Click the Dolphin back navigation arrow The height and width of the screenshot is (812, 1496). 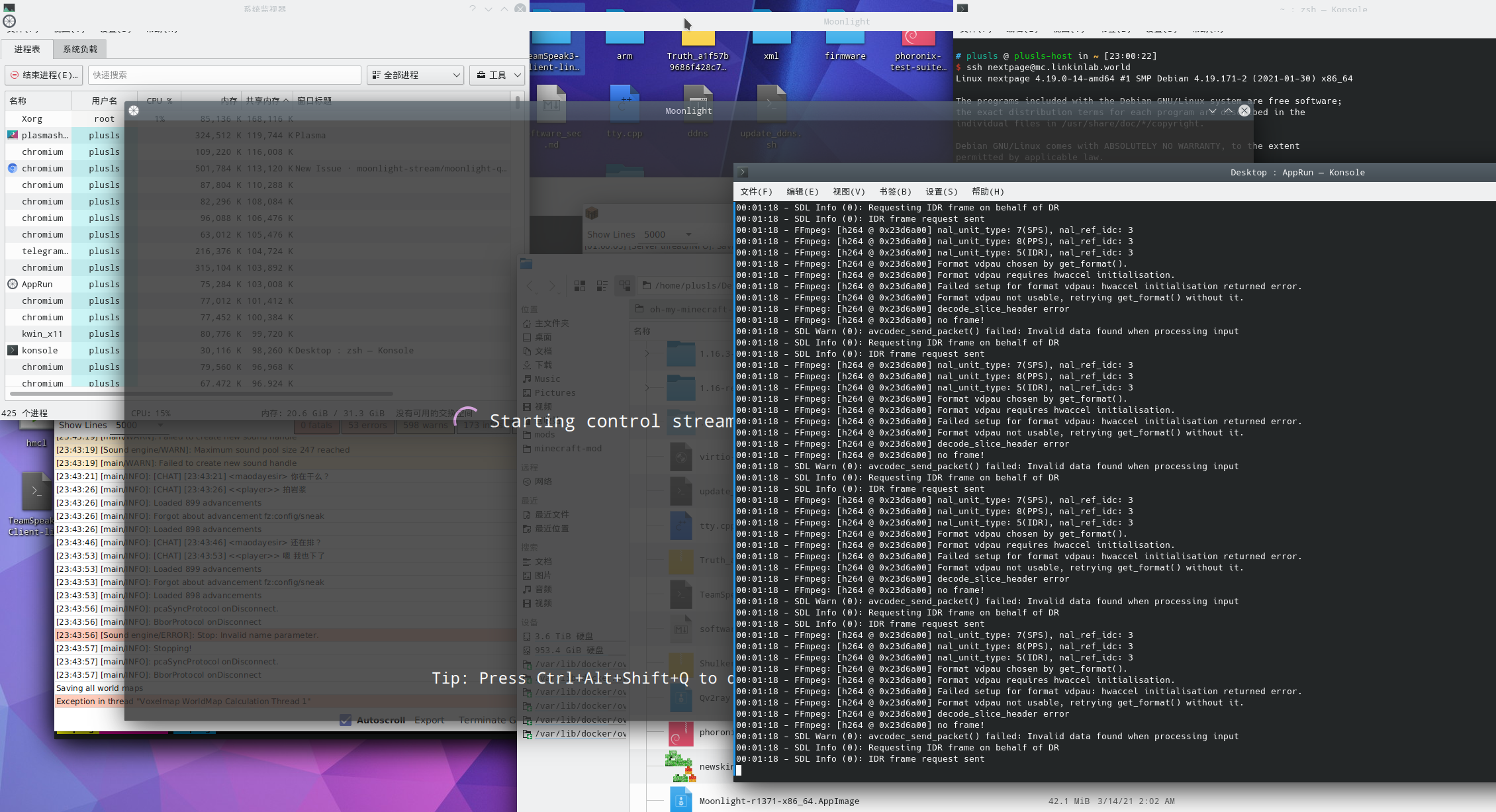click(x=530, y=286)
